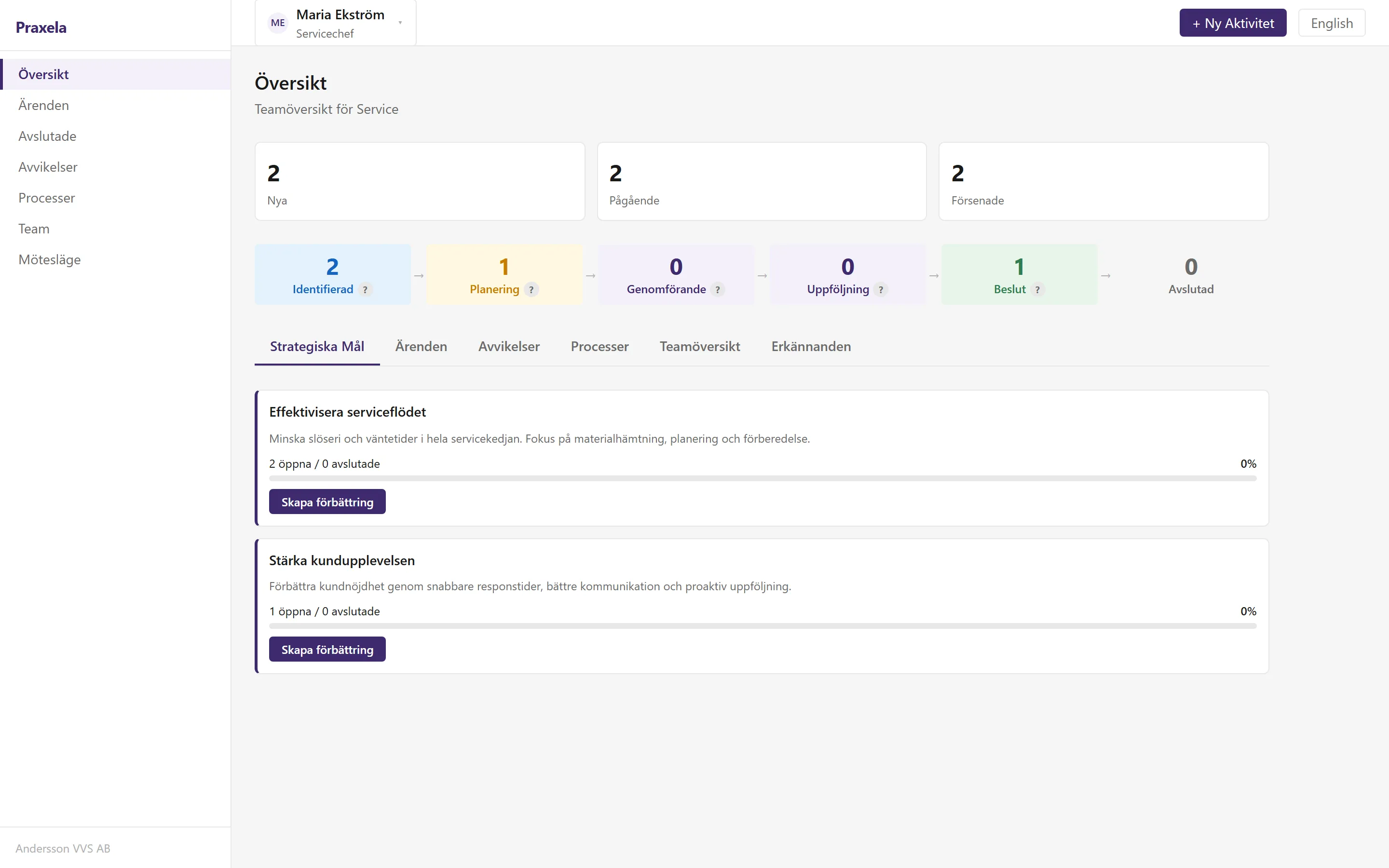
Task: Select the Erkännanden tab
Action: tap(811, 346)
